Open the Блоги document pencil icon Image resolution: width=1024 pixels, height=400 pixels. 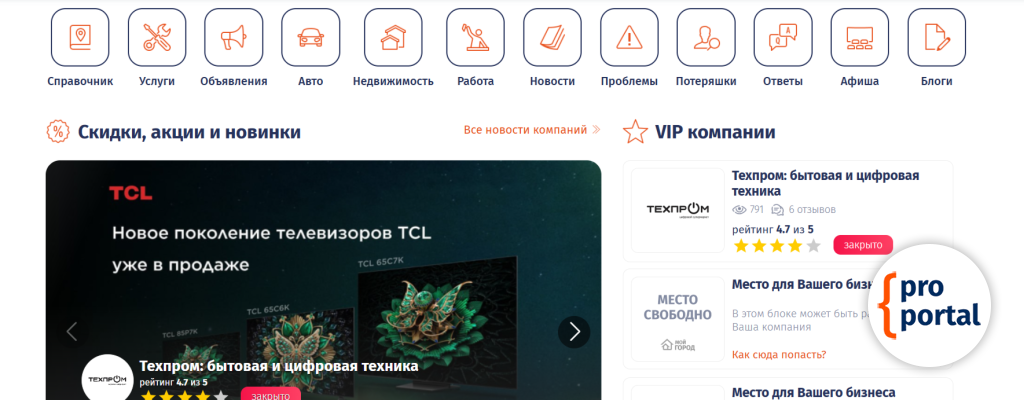point(936,37)
